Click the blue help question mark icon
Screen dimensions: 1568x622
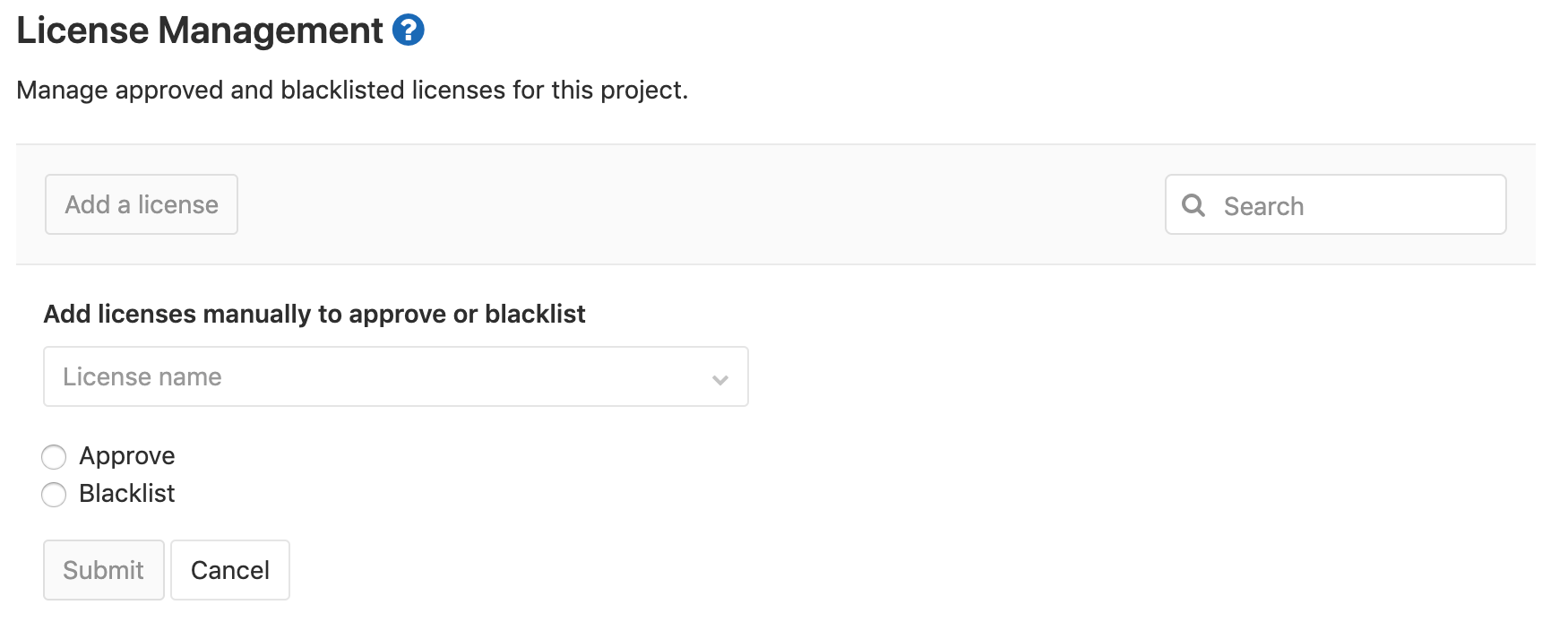tap(409, 30)
